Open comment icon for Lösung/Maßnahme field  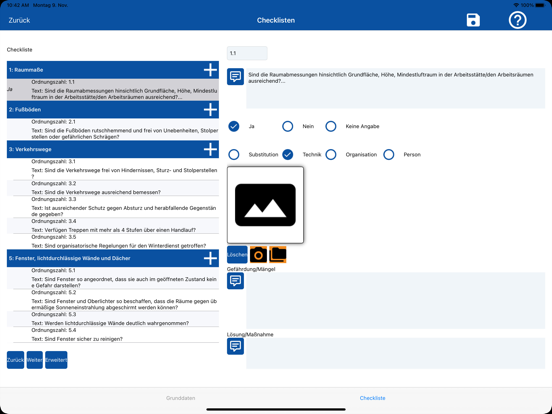[x=235, y=346]
